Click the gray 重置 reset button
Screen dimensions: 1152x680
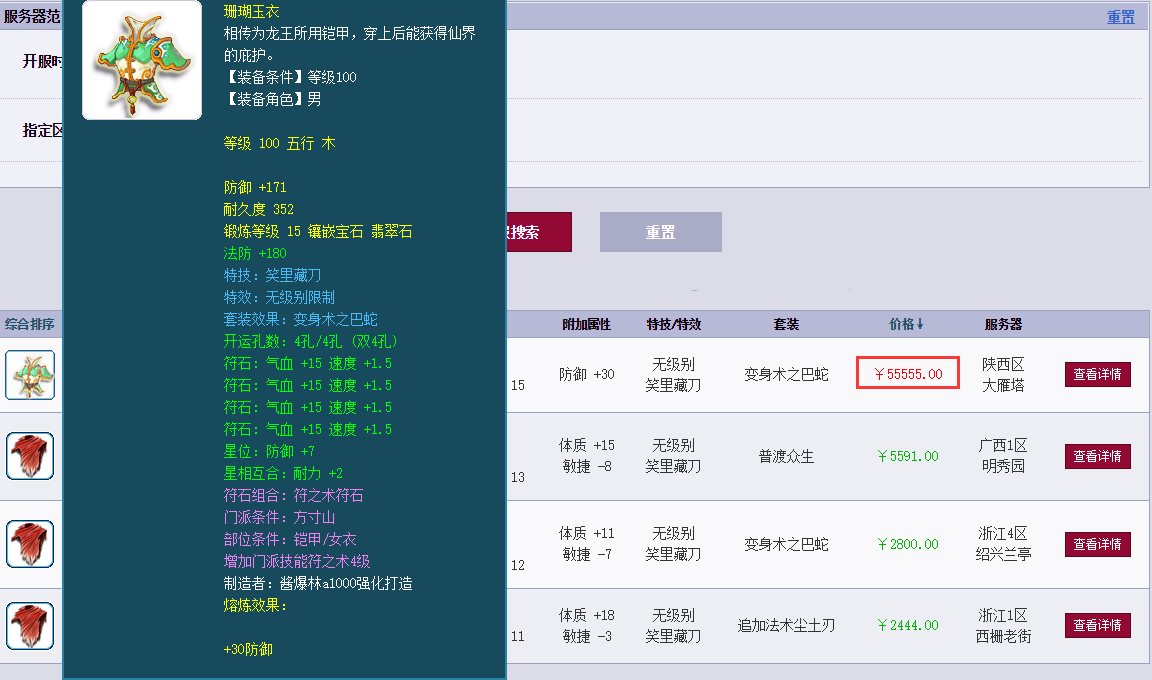tap(660, 231)
